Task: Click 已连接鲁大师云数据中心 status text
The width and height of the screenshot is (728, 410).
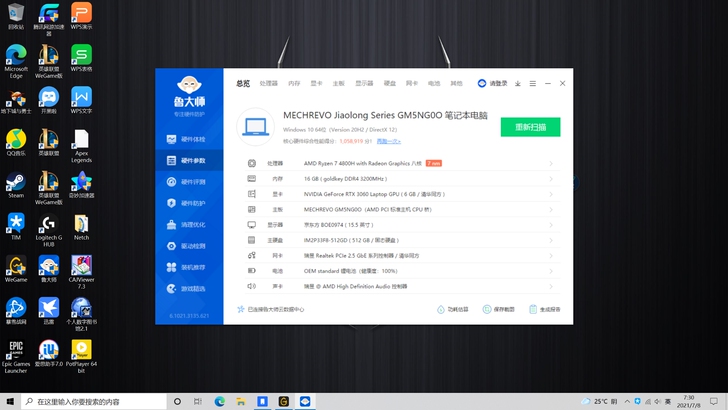Action: click(x=276, y=309)
